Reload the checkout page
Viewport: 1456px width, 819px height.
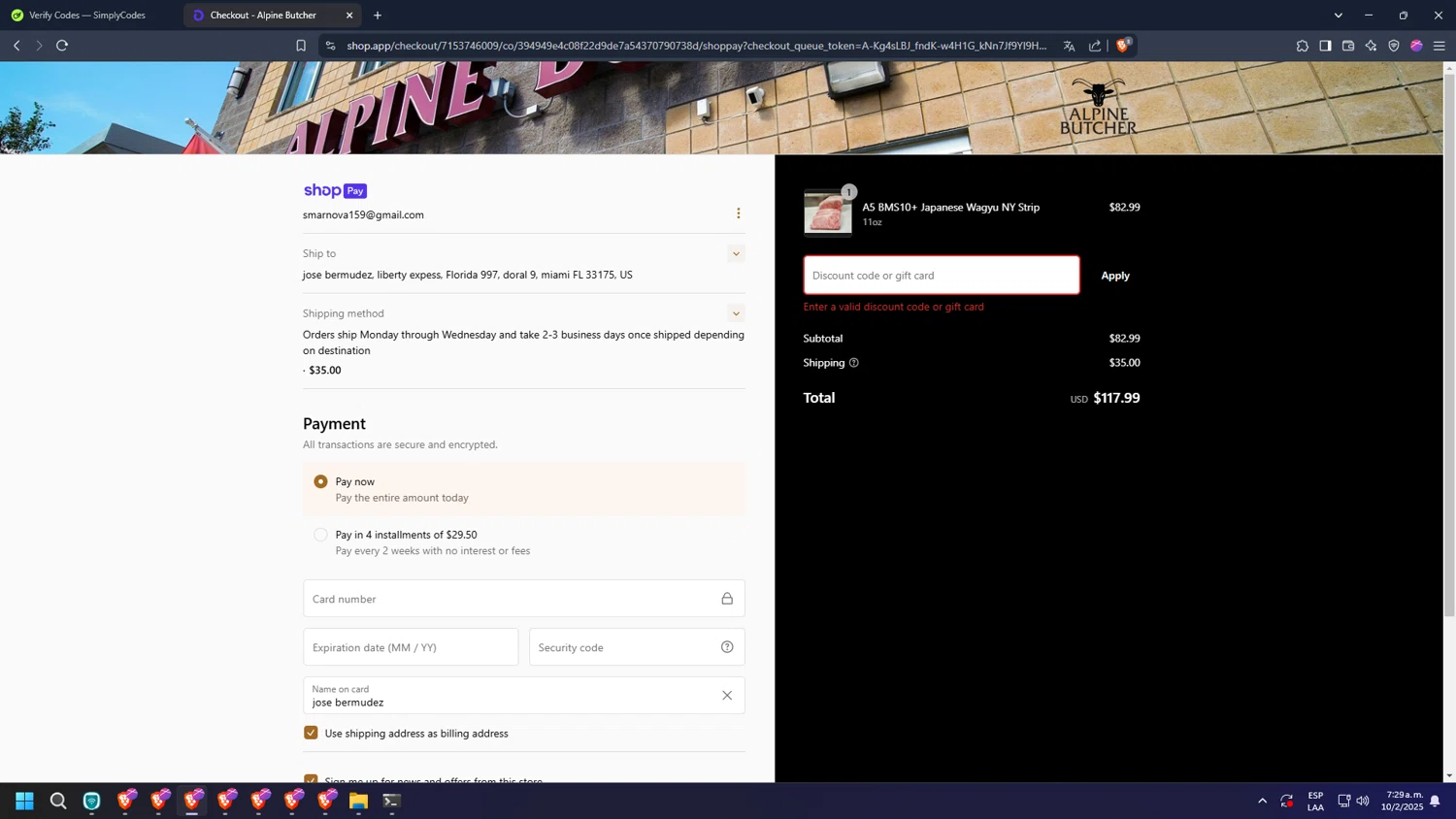coord(62,46)
